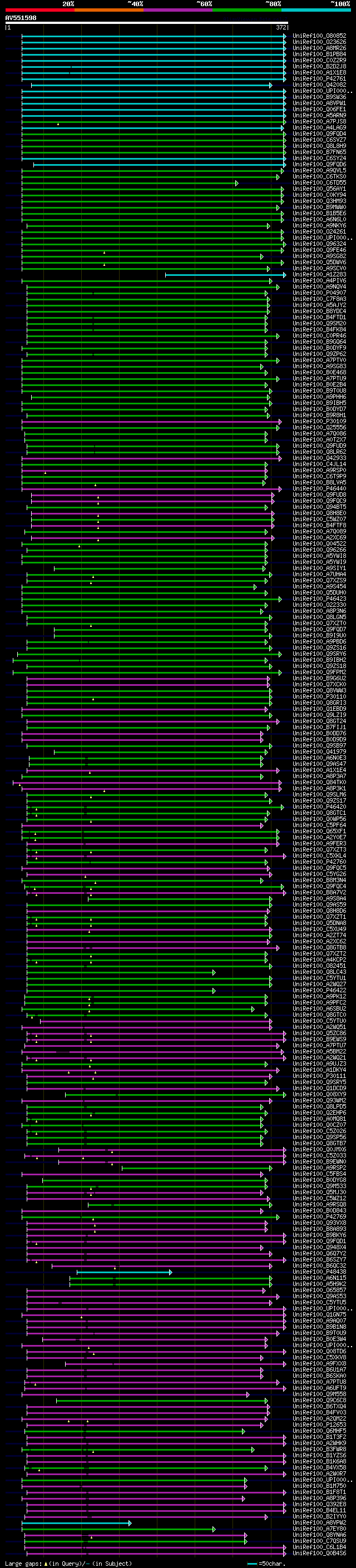Click the green alignment bar for UniRef100_Q9C6C8
This screenshot has height=1568, width=356.
click(x=162, y=1401)
